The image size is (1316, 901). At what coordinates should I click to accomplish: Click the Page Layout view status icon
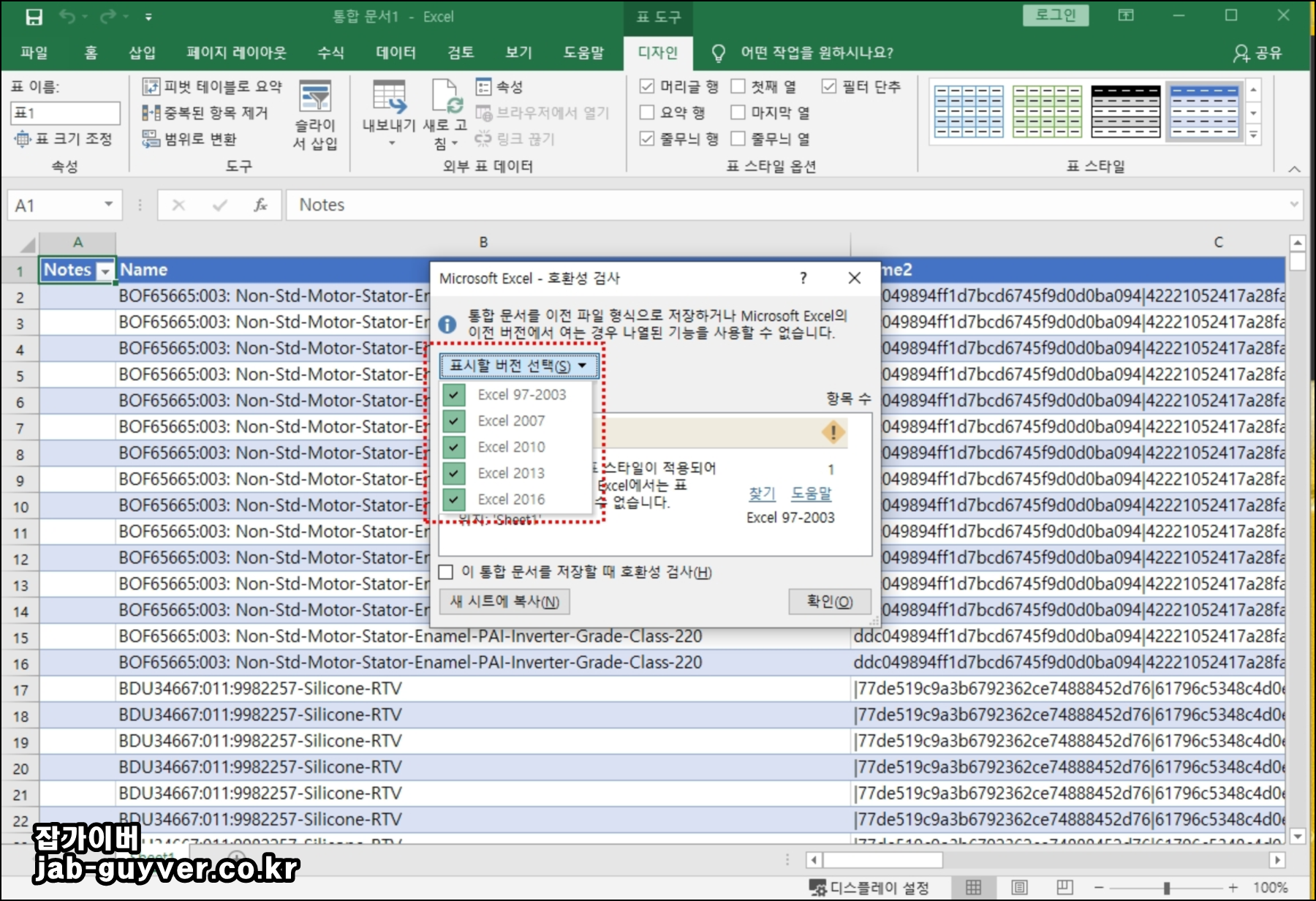click(1019, 887)
